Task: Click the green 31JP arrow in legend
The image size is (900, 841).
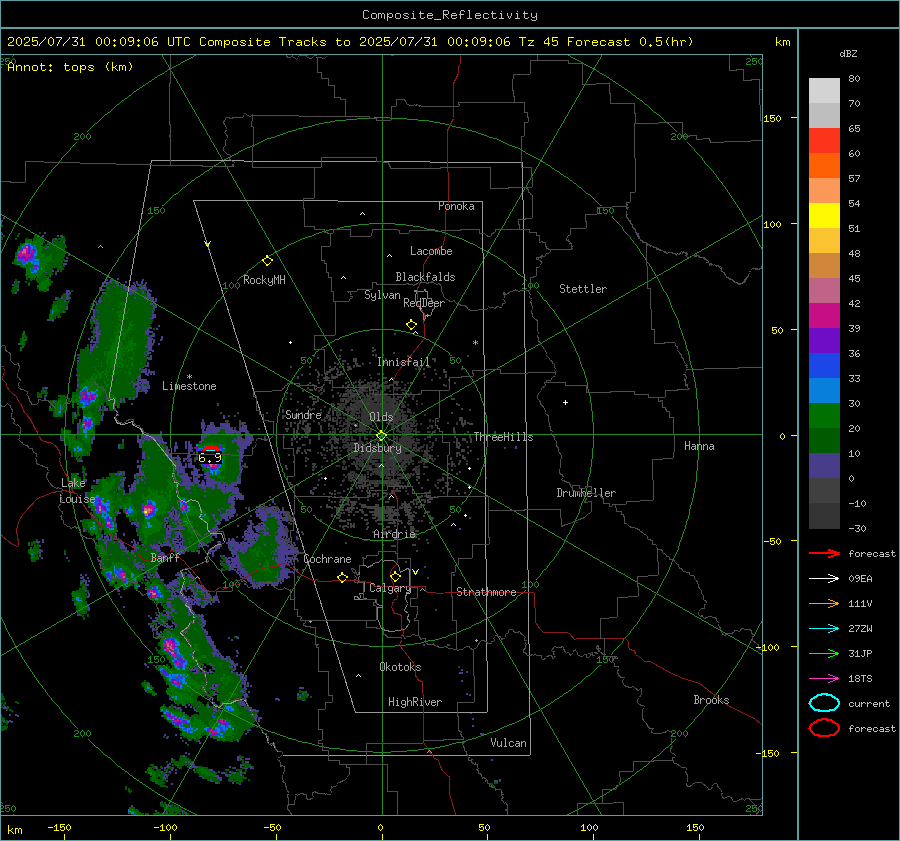Action: (x=824, y=653)
